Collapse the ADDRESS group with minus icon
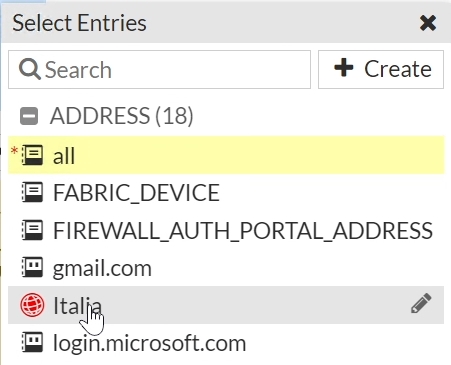This screenshot has width=451, height=365. (x=29, y=116)
